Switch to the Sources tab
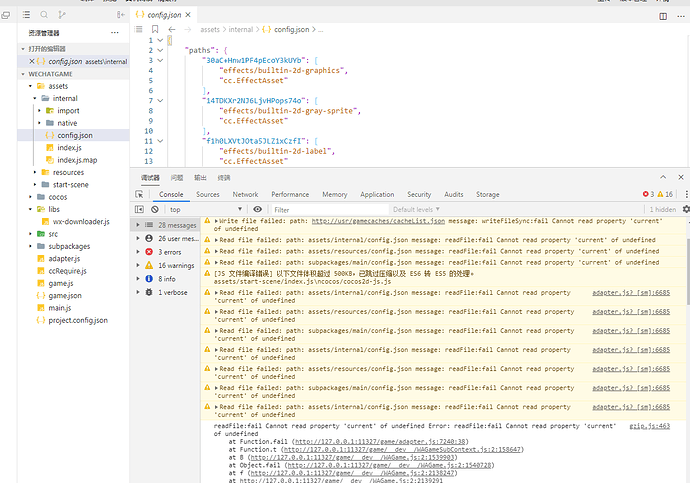This screenshot has width=690, height=483. (x=207, y=194)
